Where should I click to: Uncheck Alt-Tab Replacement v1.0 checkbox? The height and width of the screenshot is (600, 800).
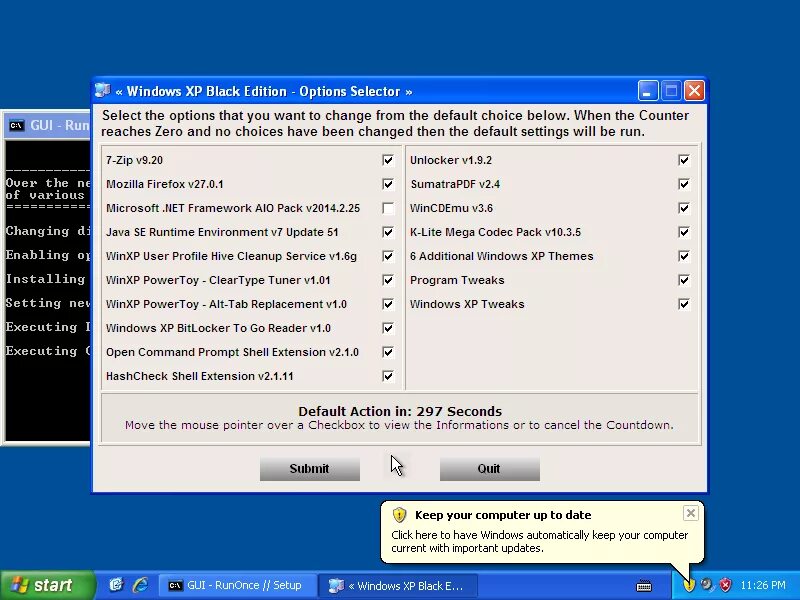(x=388, y=304)
